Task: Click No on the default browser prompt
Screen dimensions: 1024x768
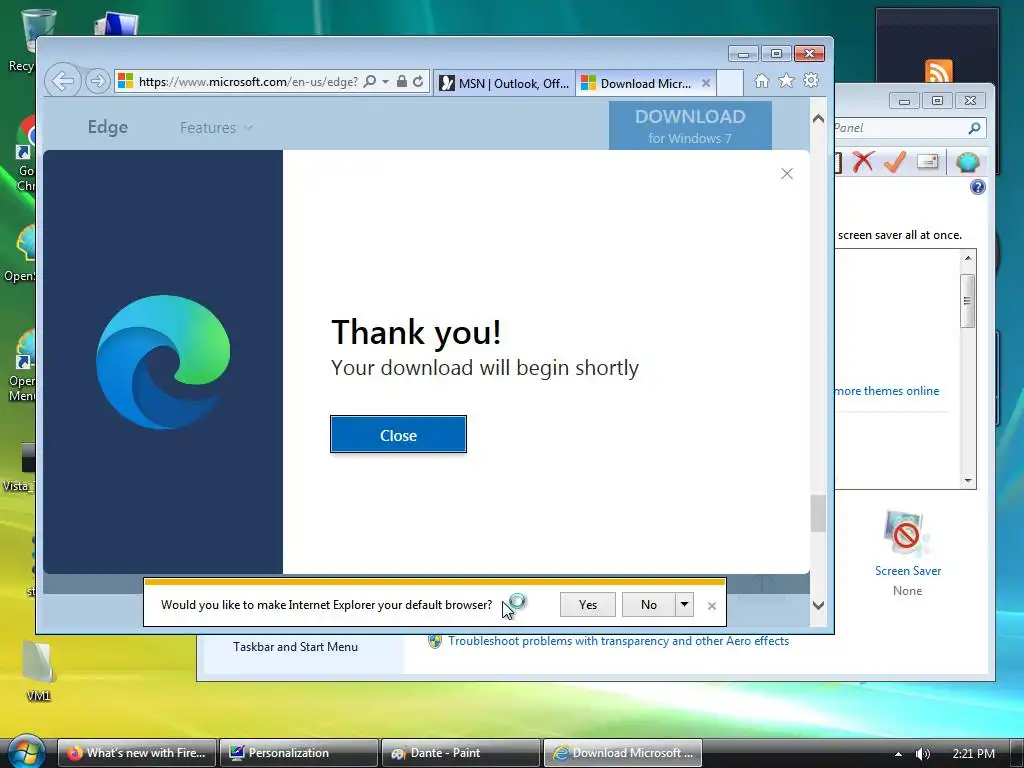Action: tap(648, 605)
